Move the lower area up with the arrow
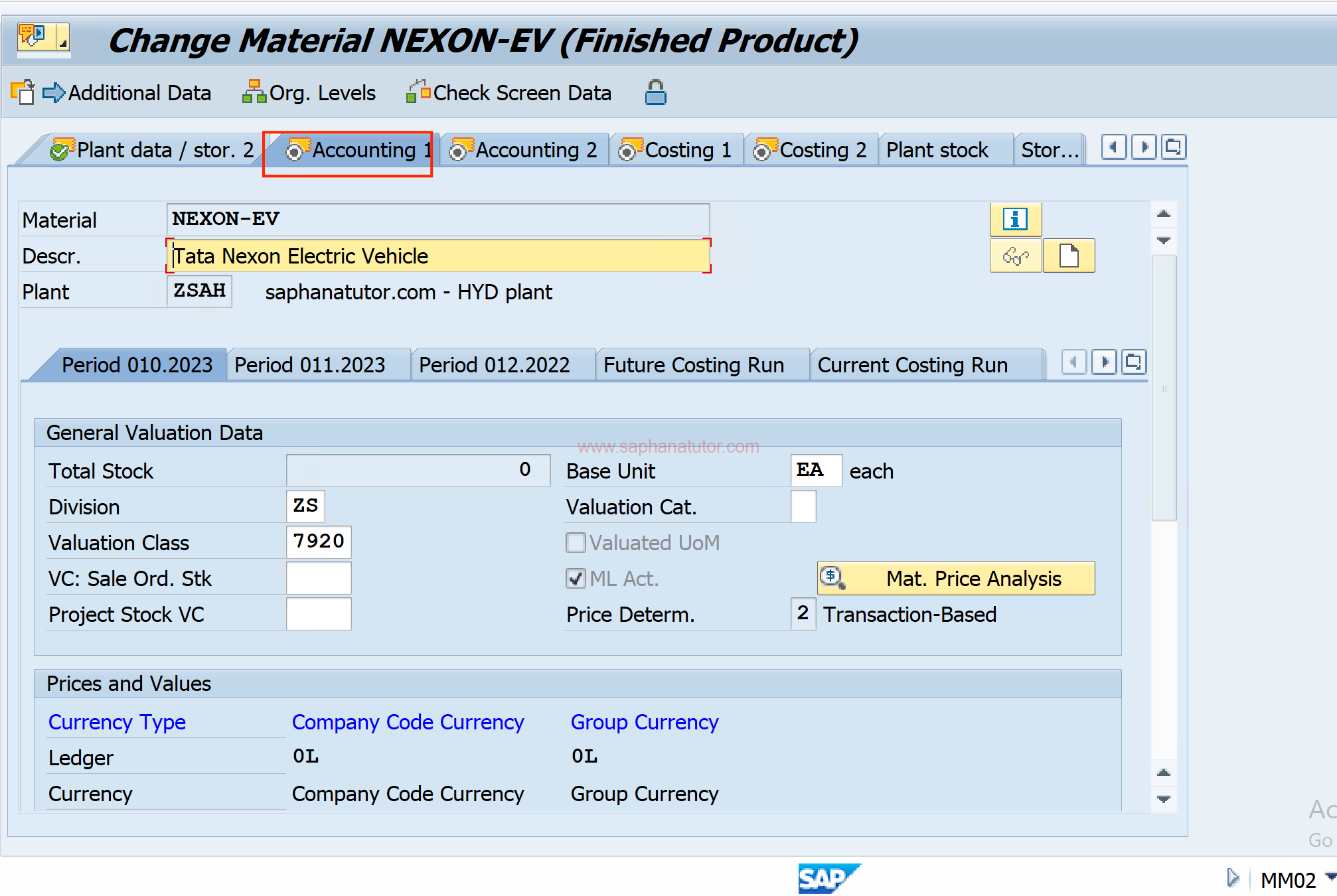 point(1163,773)
